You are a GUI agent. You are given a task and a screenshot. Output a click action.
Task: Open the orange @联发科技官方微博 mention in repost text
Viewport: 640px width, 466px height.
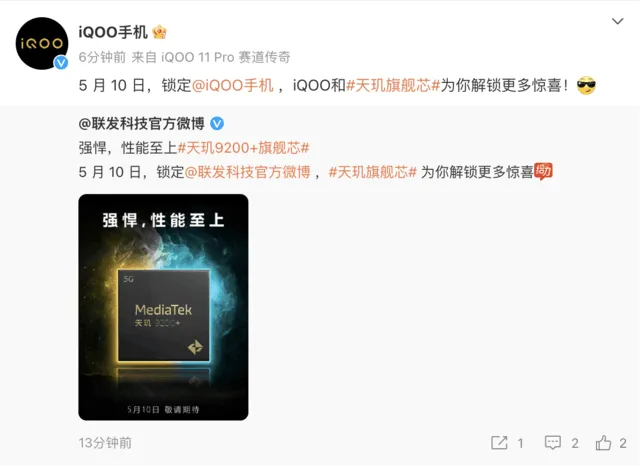pyautogui.click(x=248, y=172)
